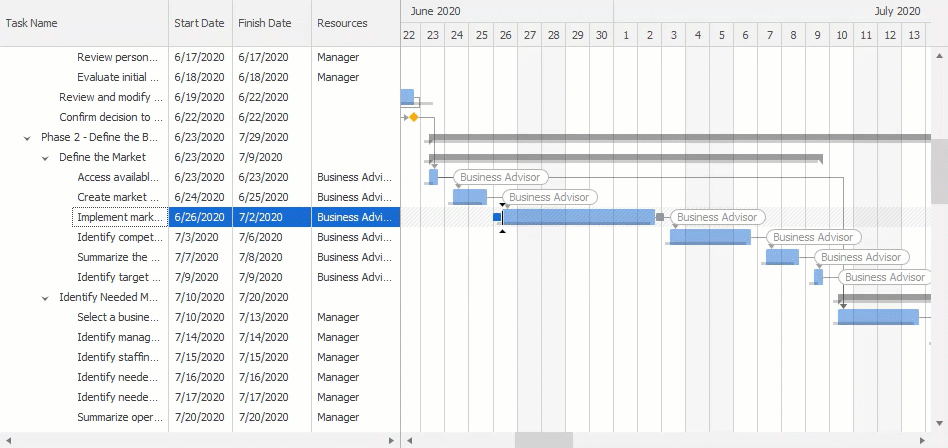
Task: Select the Summarize the ... task
Action: click(x=118, y=257)
